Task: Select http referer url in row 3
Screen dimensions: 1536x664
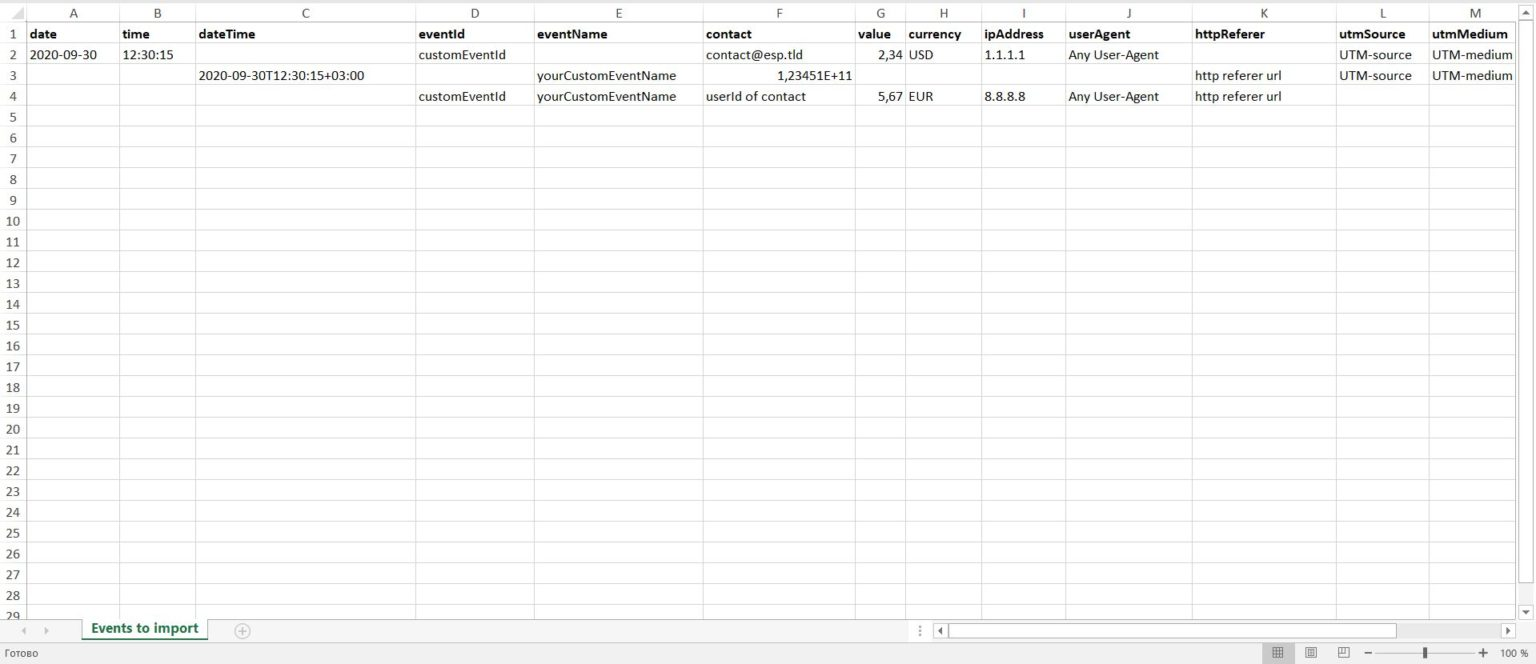Action: pyautogui.click(x=1264, y=75)
